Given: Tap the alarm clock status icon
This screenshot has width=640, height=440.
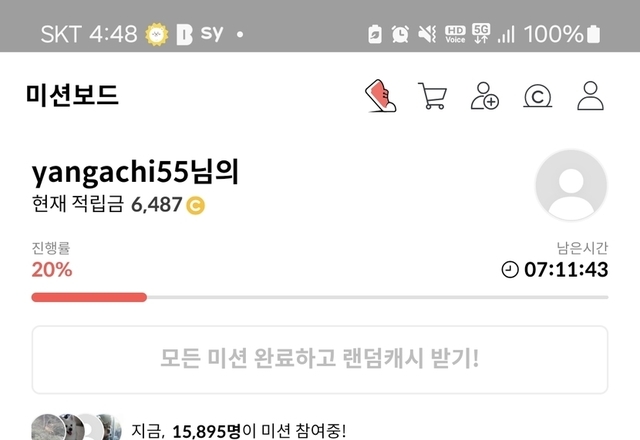Looking at the screenshot, I should point(400,34).
